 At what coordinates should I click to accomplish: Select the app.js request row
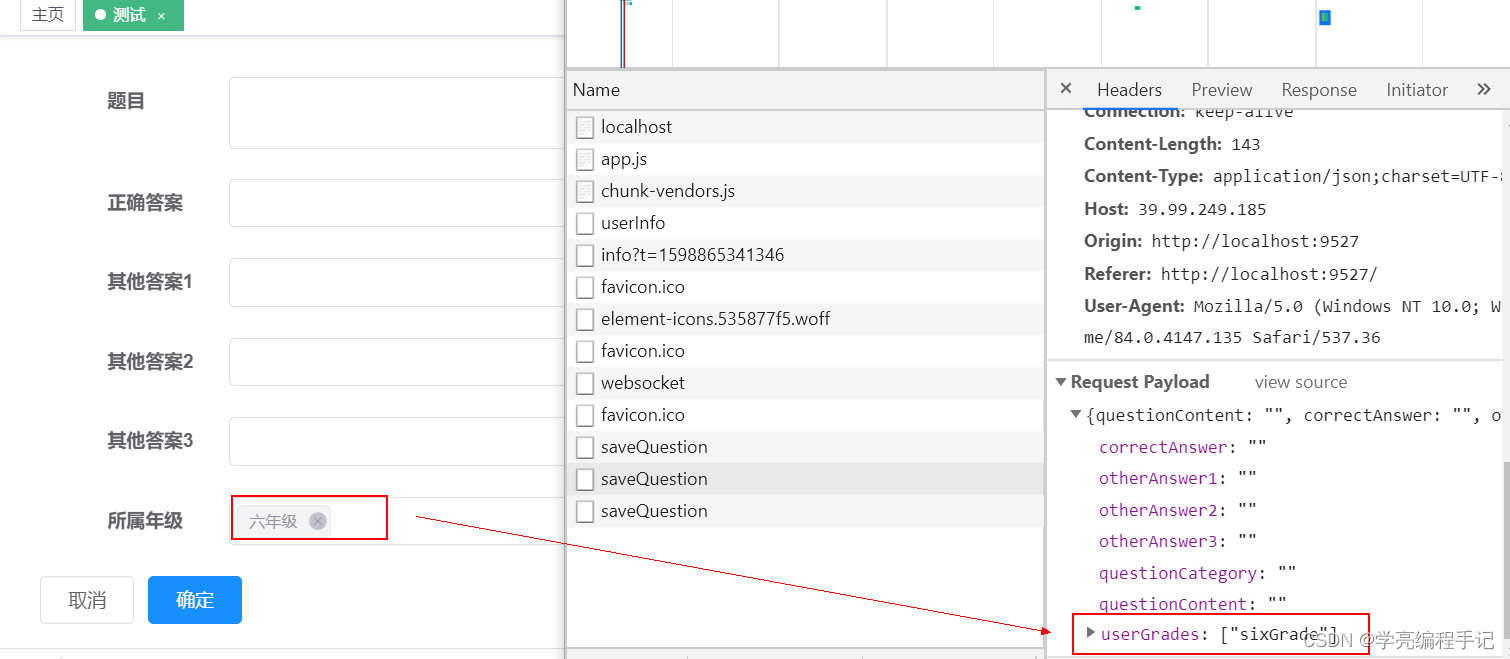point(805,159)
